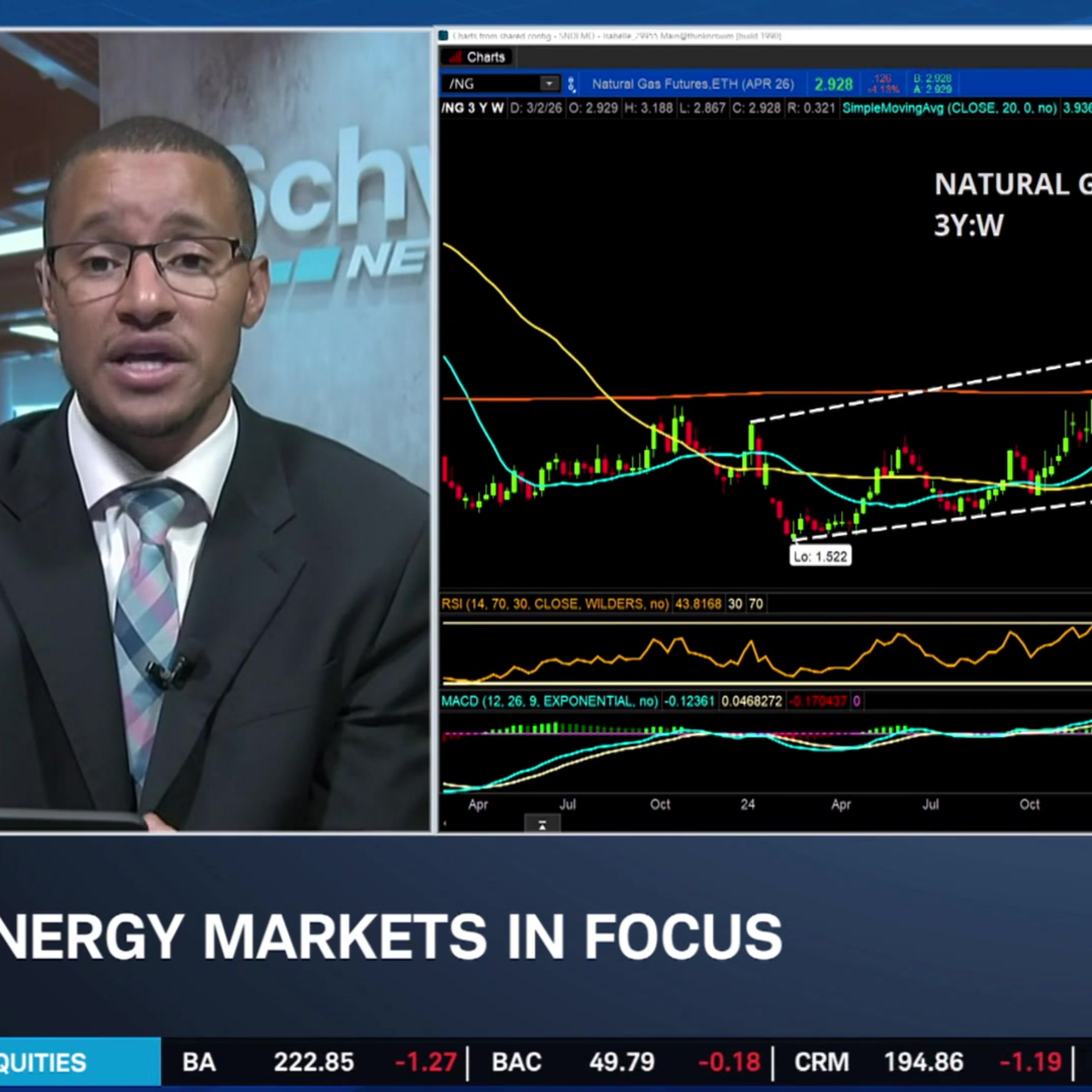Click the RSI study header label
Screen dimensions: 1092x1092
click(x=554, y=604)
